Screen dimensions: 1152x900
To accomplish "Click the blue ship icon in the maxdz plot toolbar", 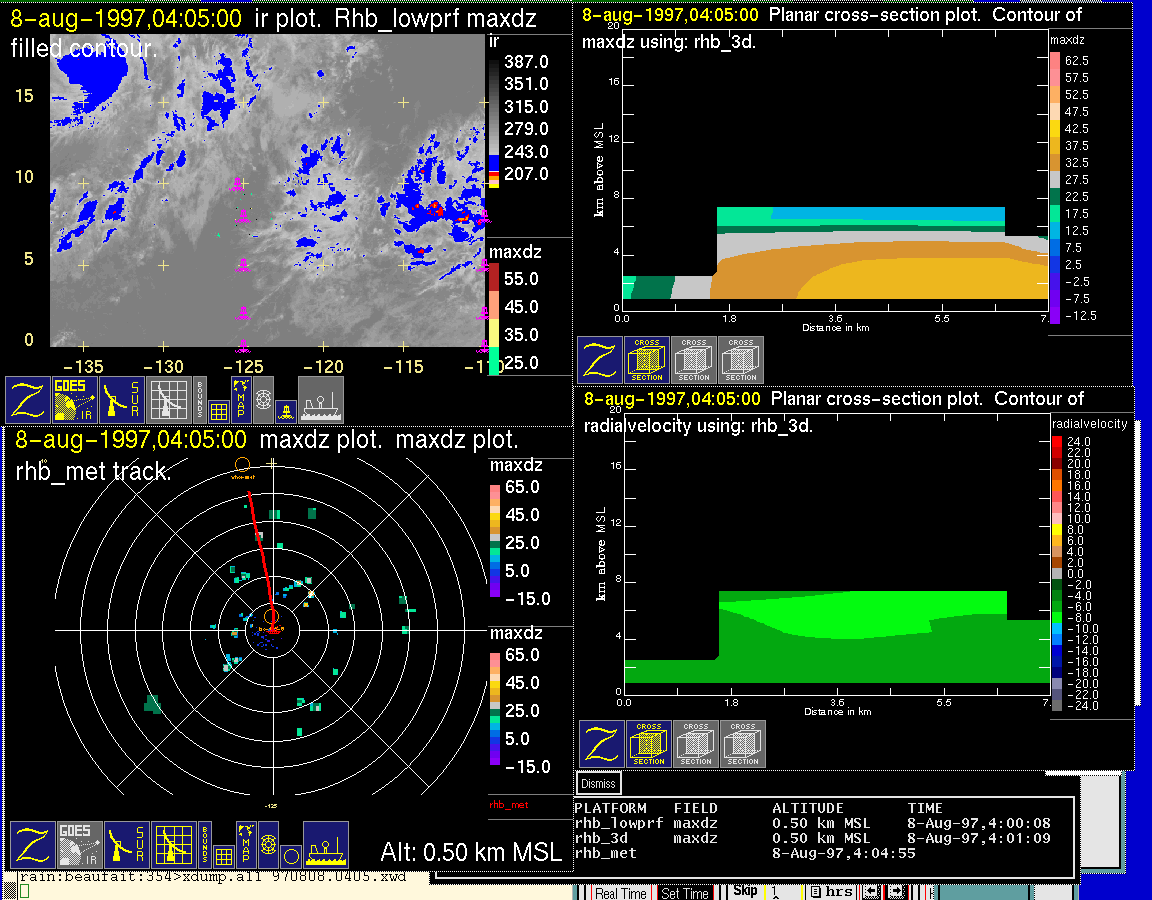I will coord(326,846).
